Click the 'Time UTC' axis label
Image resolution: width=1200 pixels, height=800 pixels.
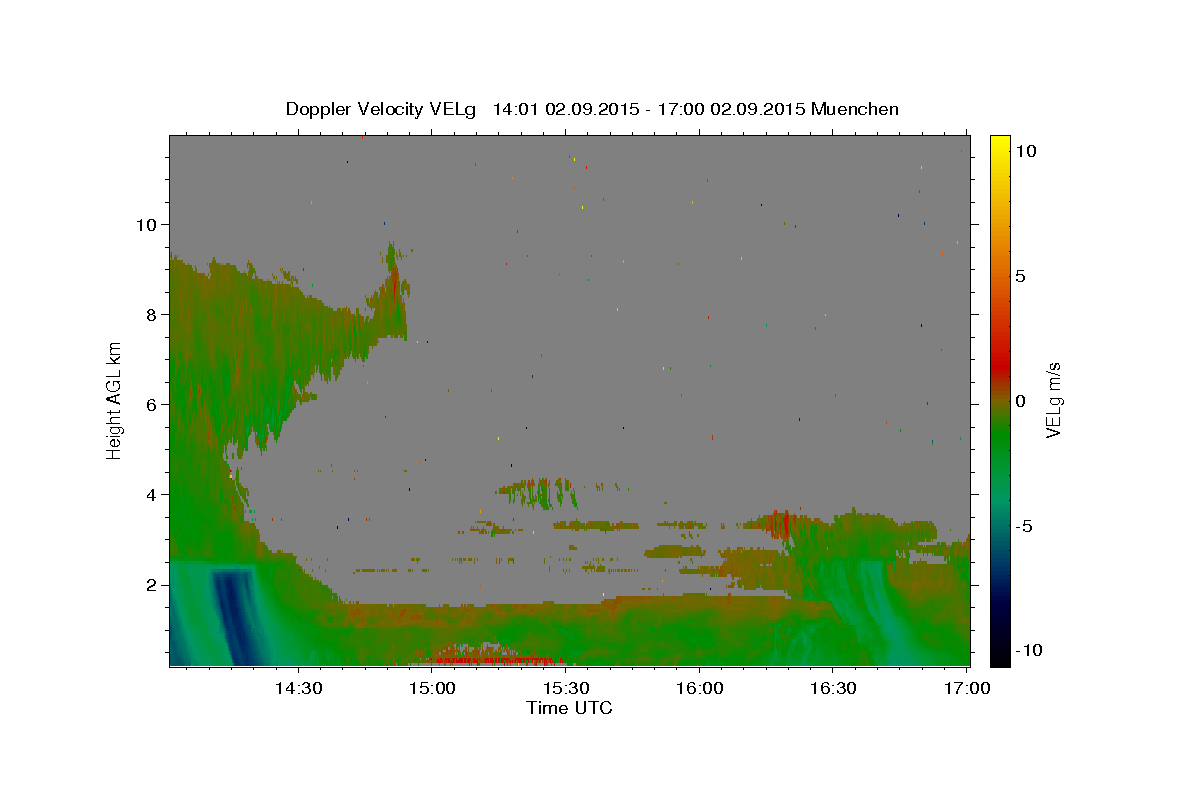[x=569, y=708]
